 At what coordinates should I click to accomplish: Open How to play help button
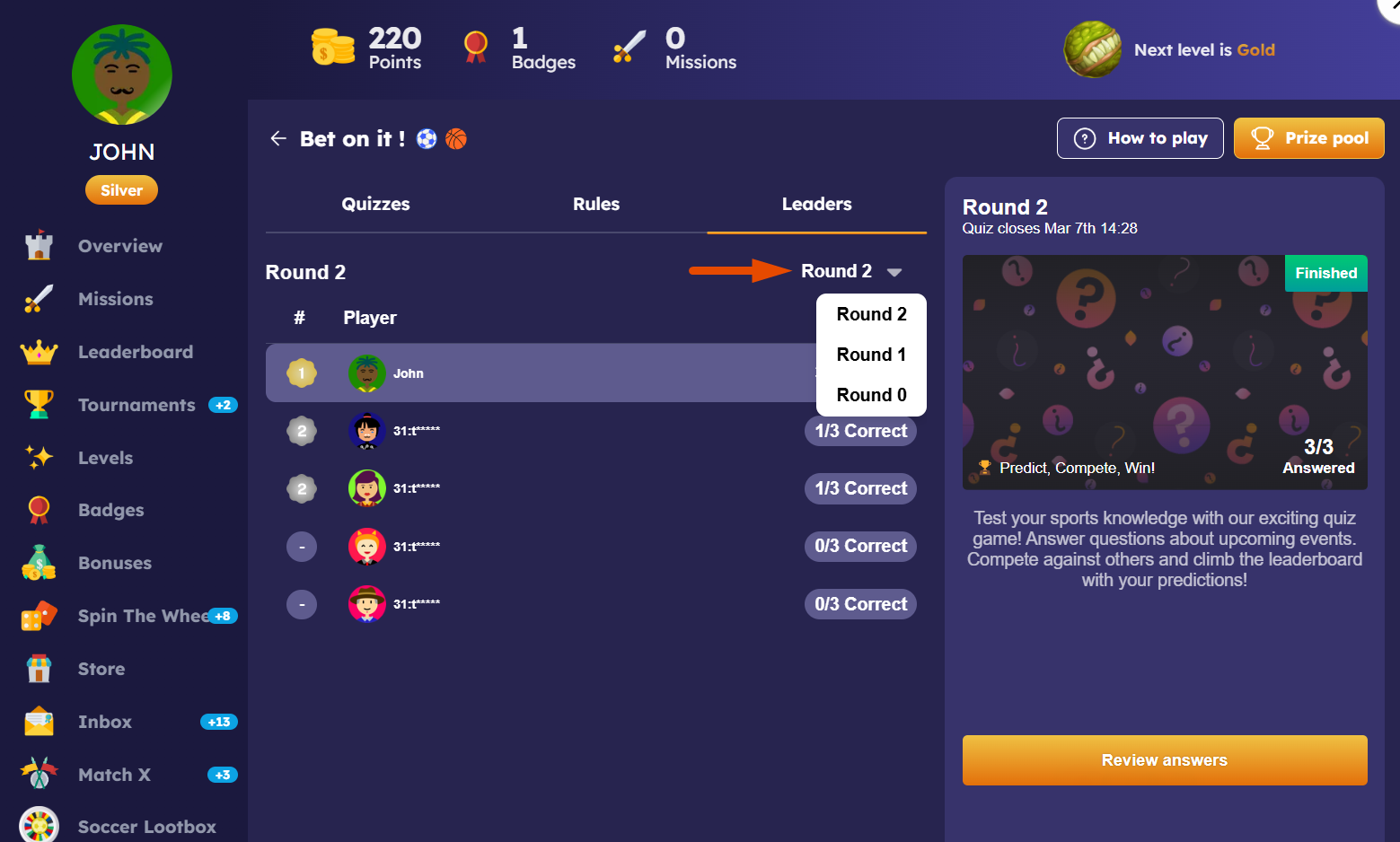click(1140, 138)
